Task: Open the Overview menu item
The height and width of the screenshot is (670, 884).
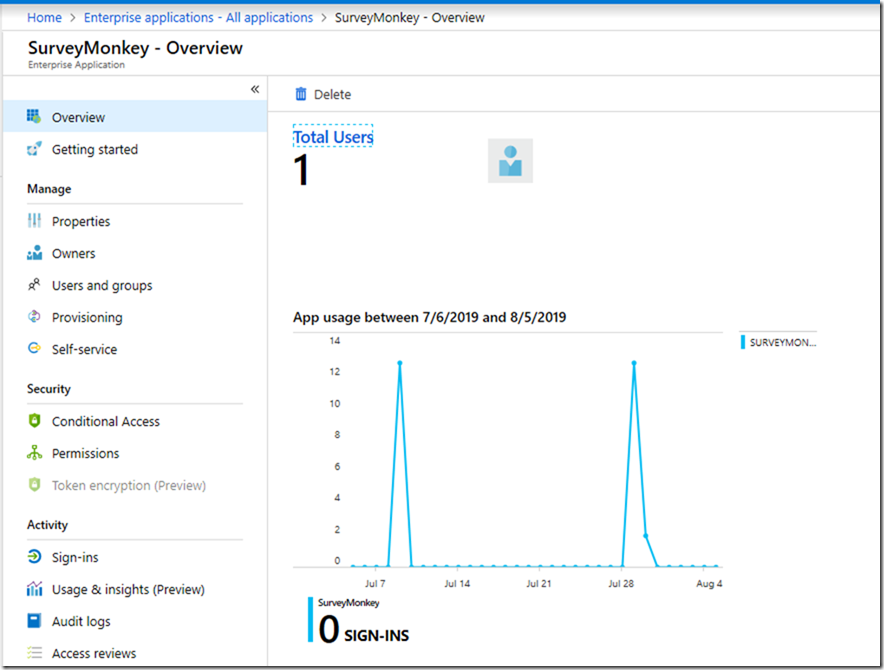Action: click(135, 117)
